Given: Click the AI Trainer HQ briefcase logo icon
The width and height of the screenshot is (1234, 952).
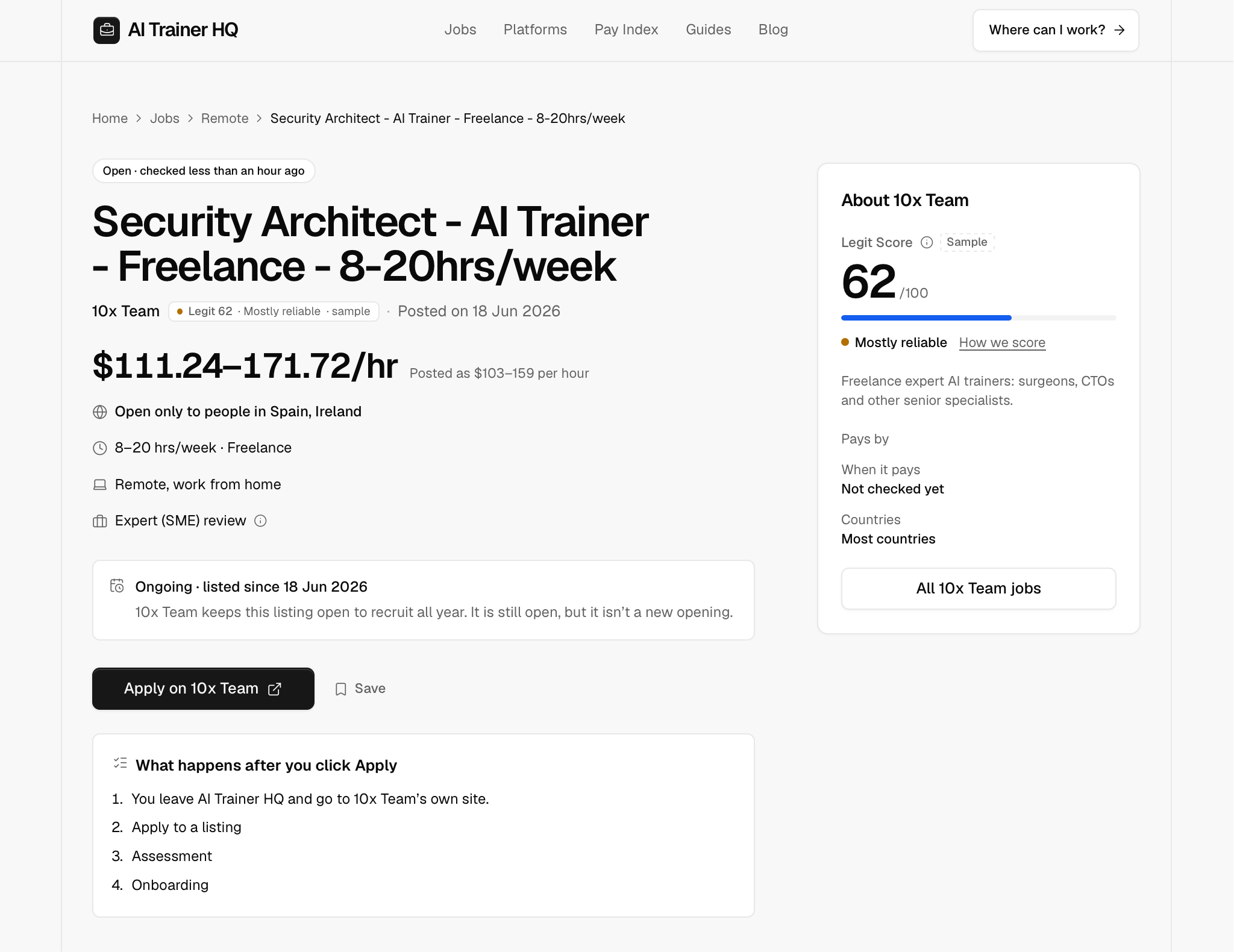Looking at the screenshot, I should coord(107,30).
